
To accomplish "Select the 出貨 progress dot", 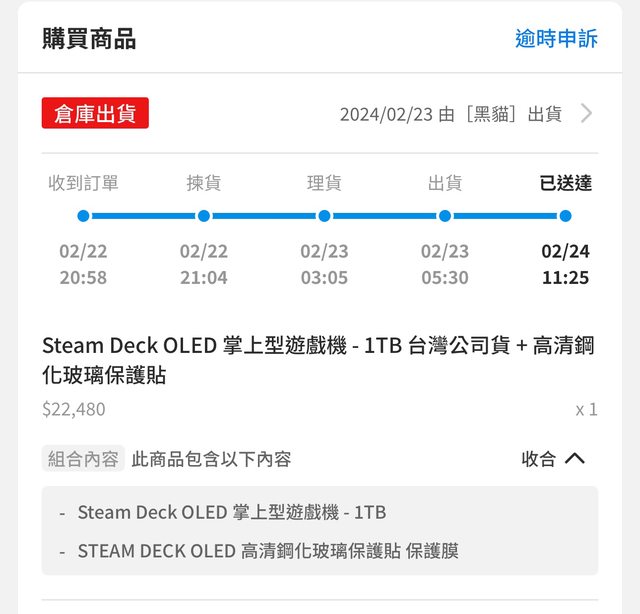I will tap(445, 216).
